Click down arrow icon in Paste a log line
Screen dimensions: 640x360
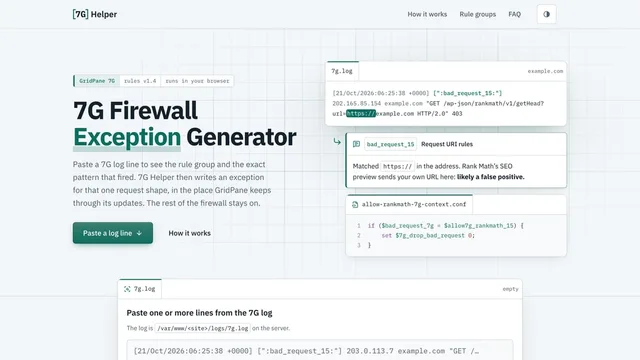coord(139,233)
